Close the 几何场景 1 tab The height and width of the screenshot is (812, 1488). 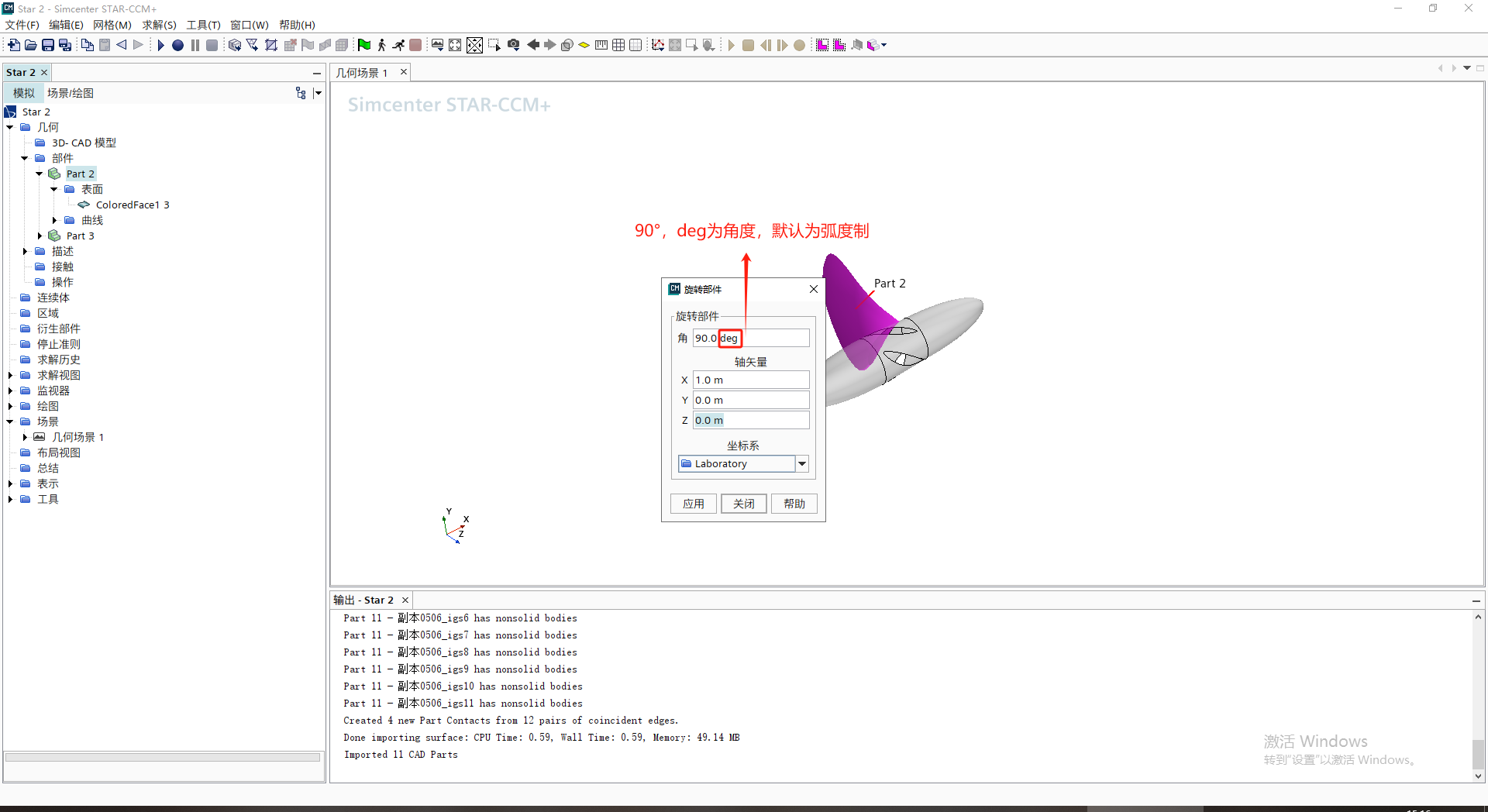click(404, 72)
